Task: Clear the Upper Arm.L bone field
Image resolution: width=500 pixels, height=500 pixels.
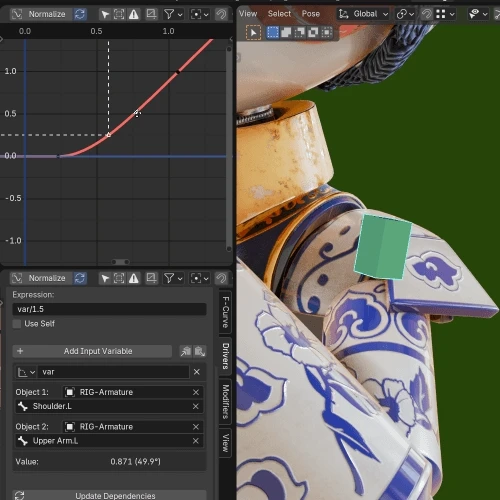Action: (196, 441)
